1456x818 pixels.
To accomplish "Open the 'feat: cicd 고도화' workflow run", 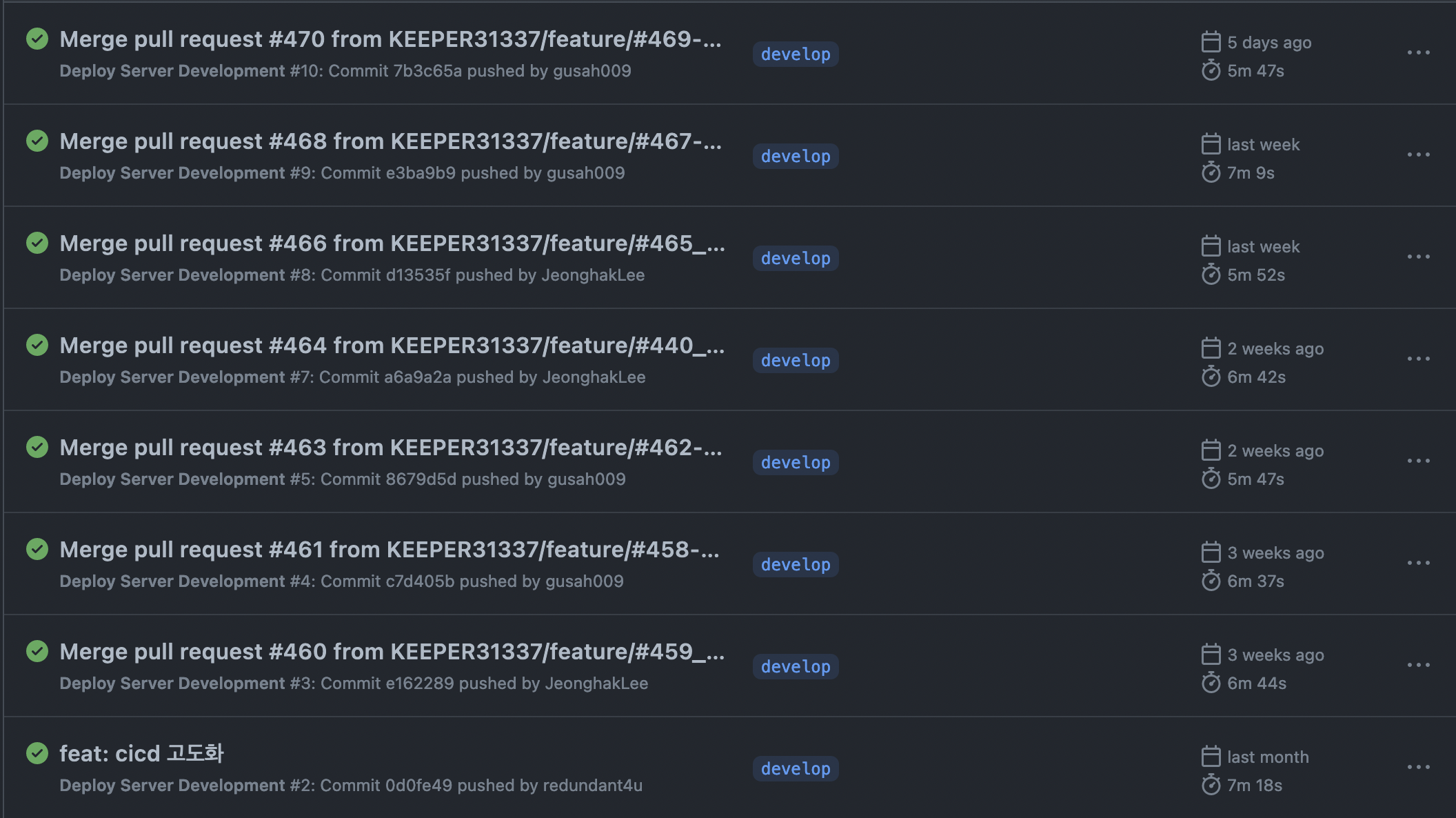I will click(x=141, y=753).
